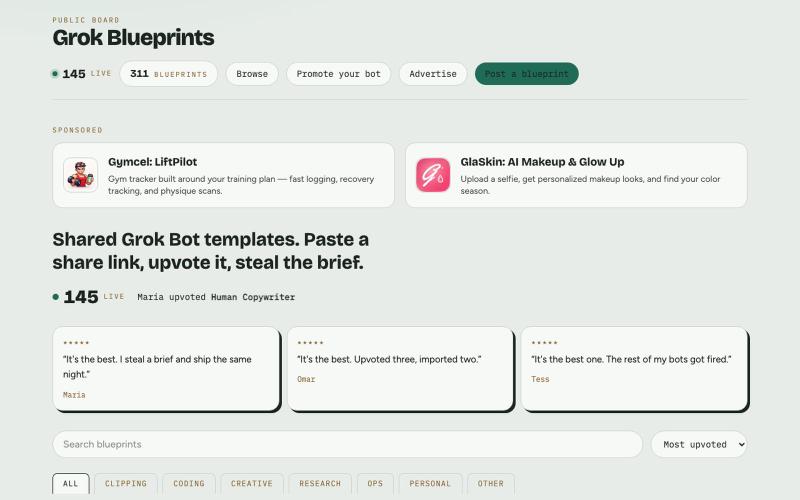Click the large 145 LIVE counter beside activity feed

pos(88,297)
